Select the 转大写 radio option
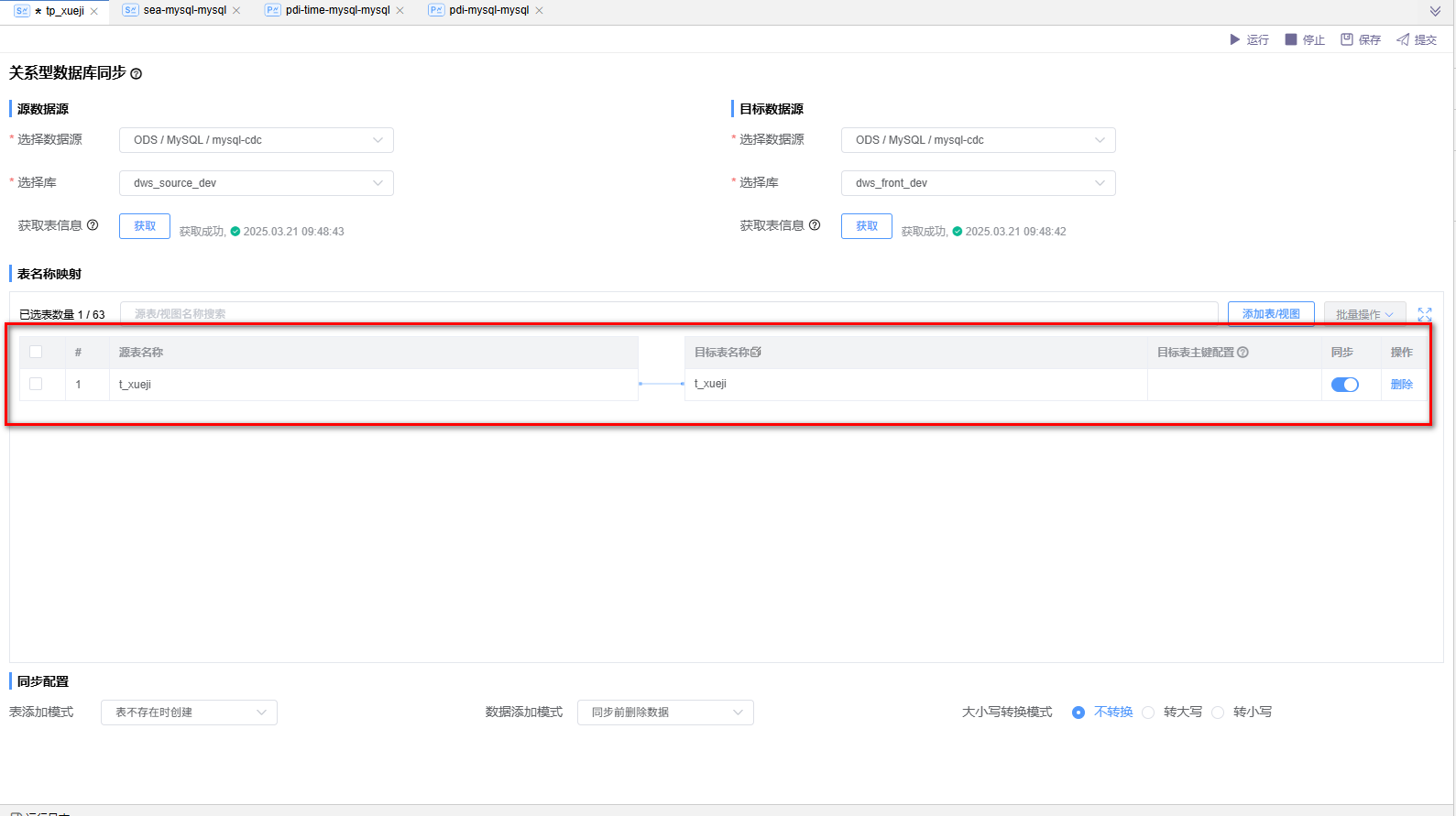The height and width of the screenshot is (816, 1456). click(x=1148, y=713)
